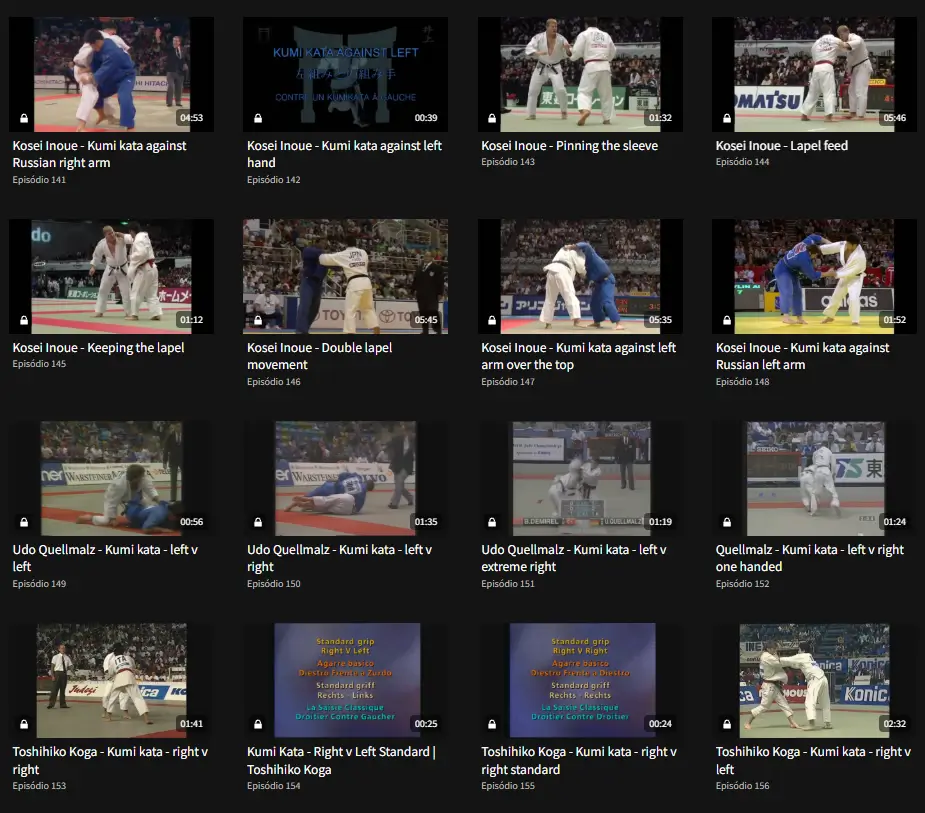Click lock icon on Russian left arm thumbnail
This screenshot has width=925, height=813.
(727, 320)
